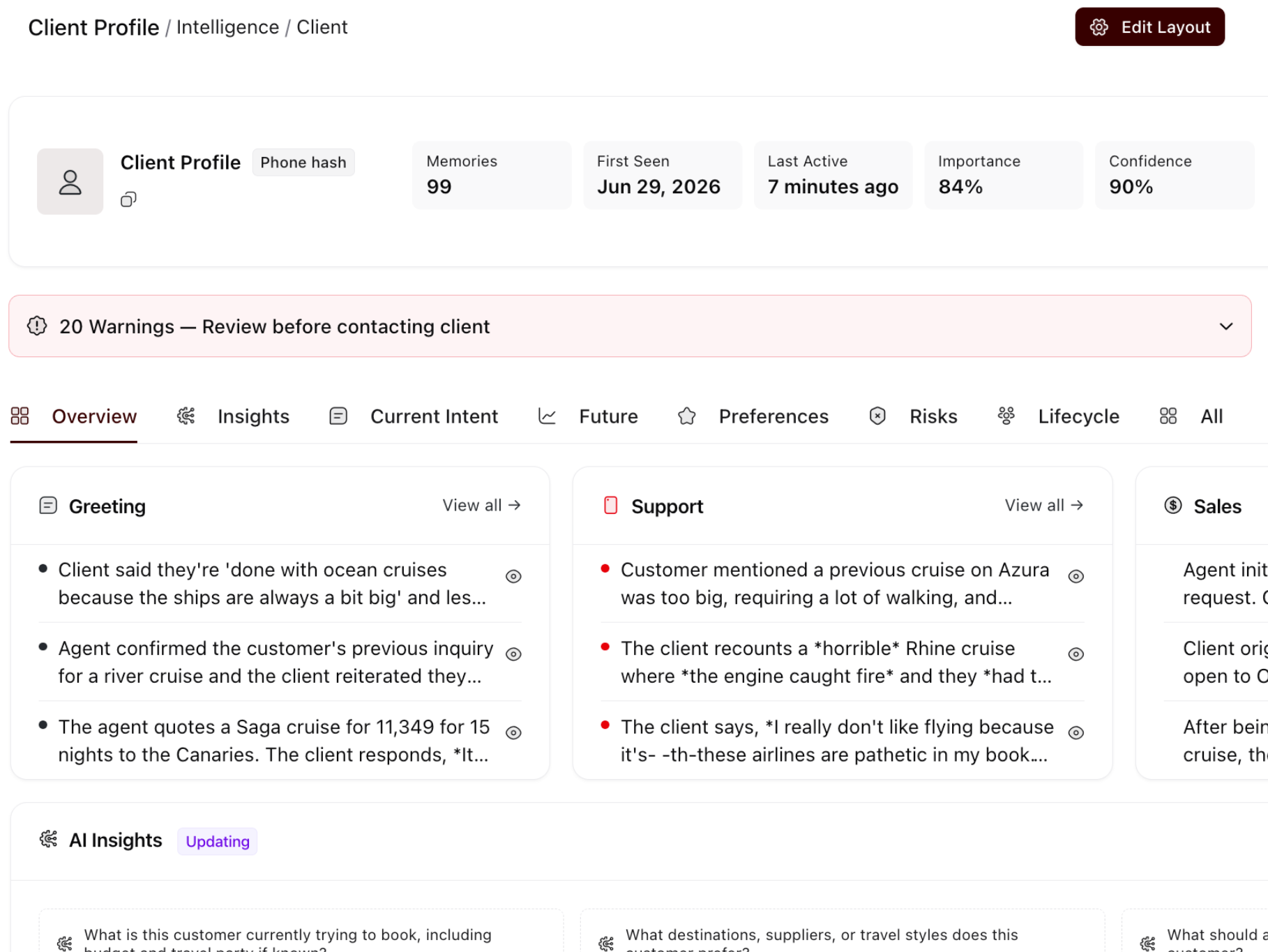Screen dimensions: 1268x952
Task: Open 'Client said they're done with ocean cruises' entry
Action: (273, 584)
